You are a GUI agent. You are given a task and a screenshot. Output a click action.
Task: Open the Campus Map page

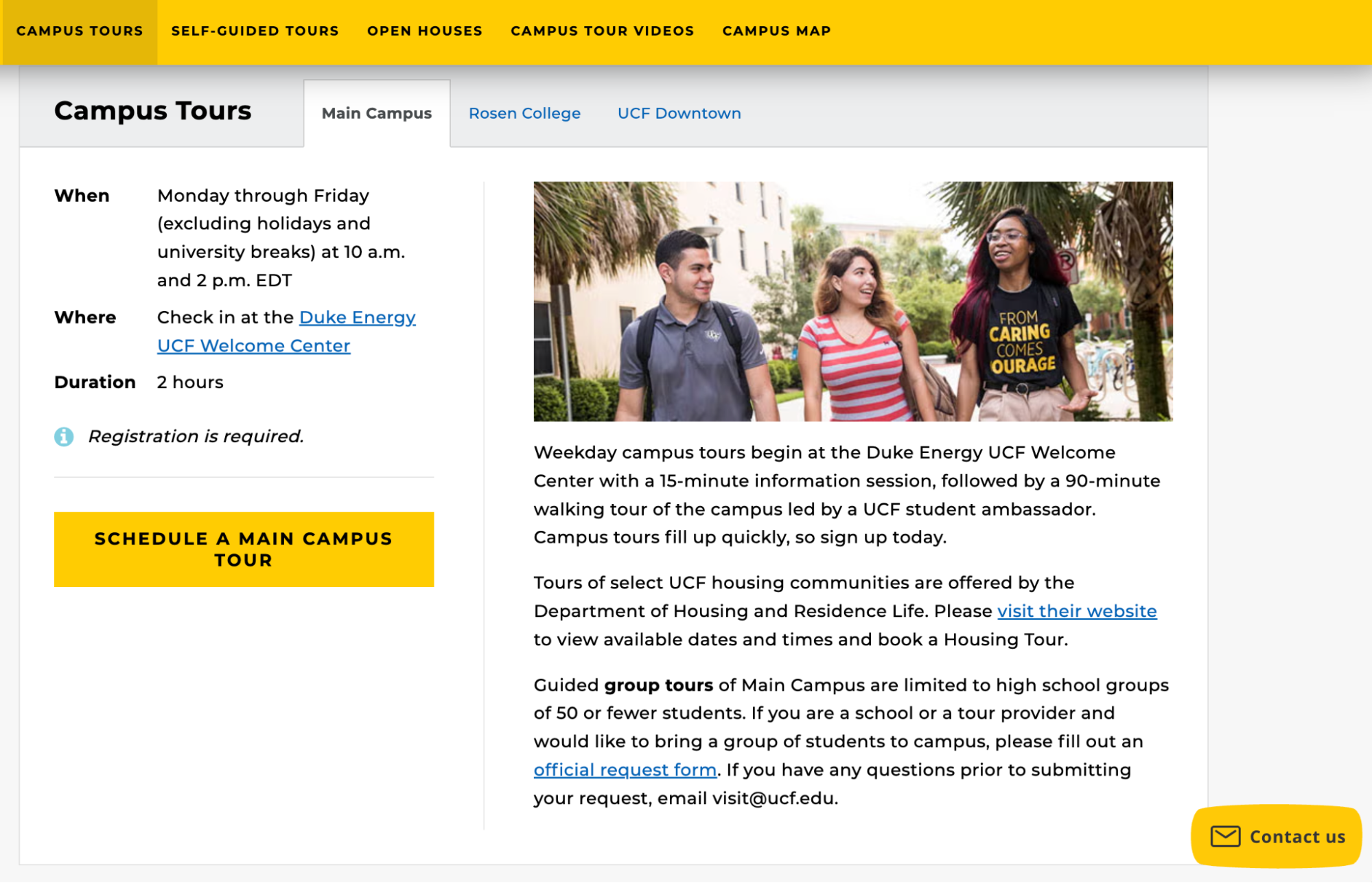(x=776, y=30)
